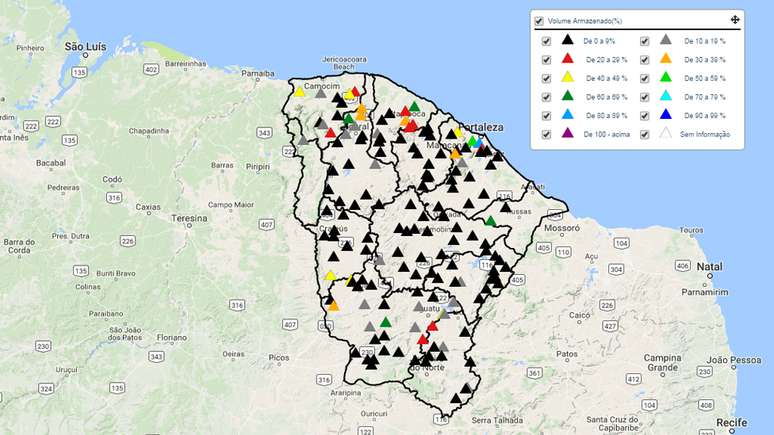Click the lone dark green marker in southwest Ceará
774x435 pixels.
385,321
